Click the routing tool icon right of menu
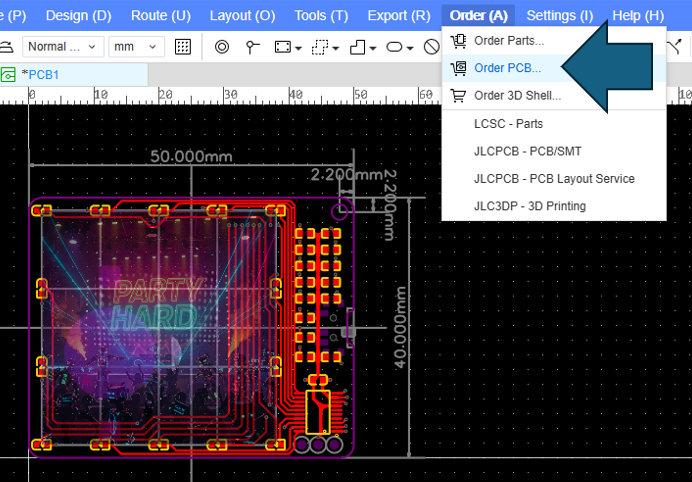Image resolution: width=692 pixels, height=482 pixels. click(675, 47)
